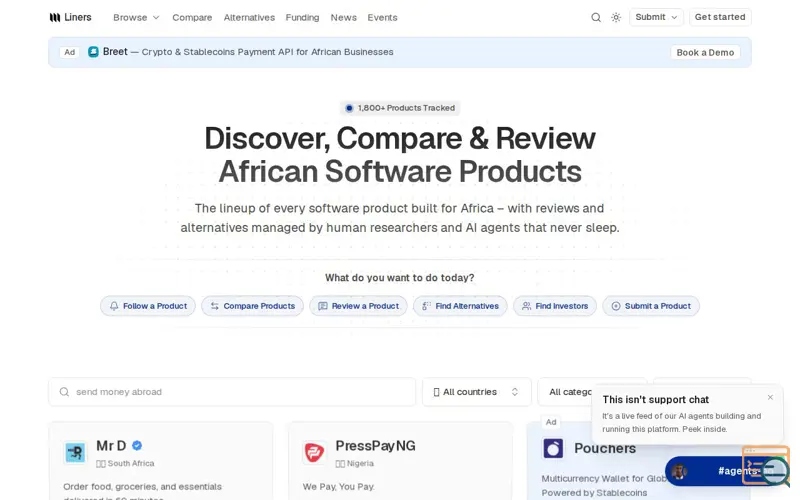The height and width of the screenshot is (500, 800).
Task: Click the Breet logo icon in the ad banner
Action: click(93, 52)
